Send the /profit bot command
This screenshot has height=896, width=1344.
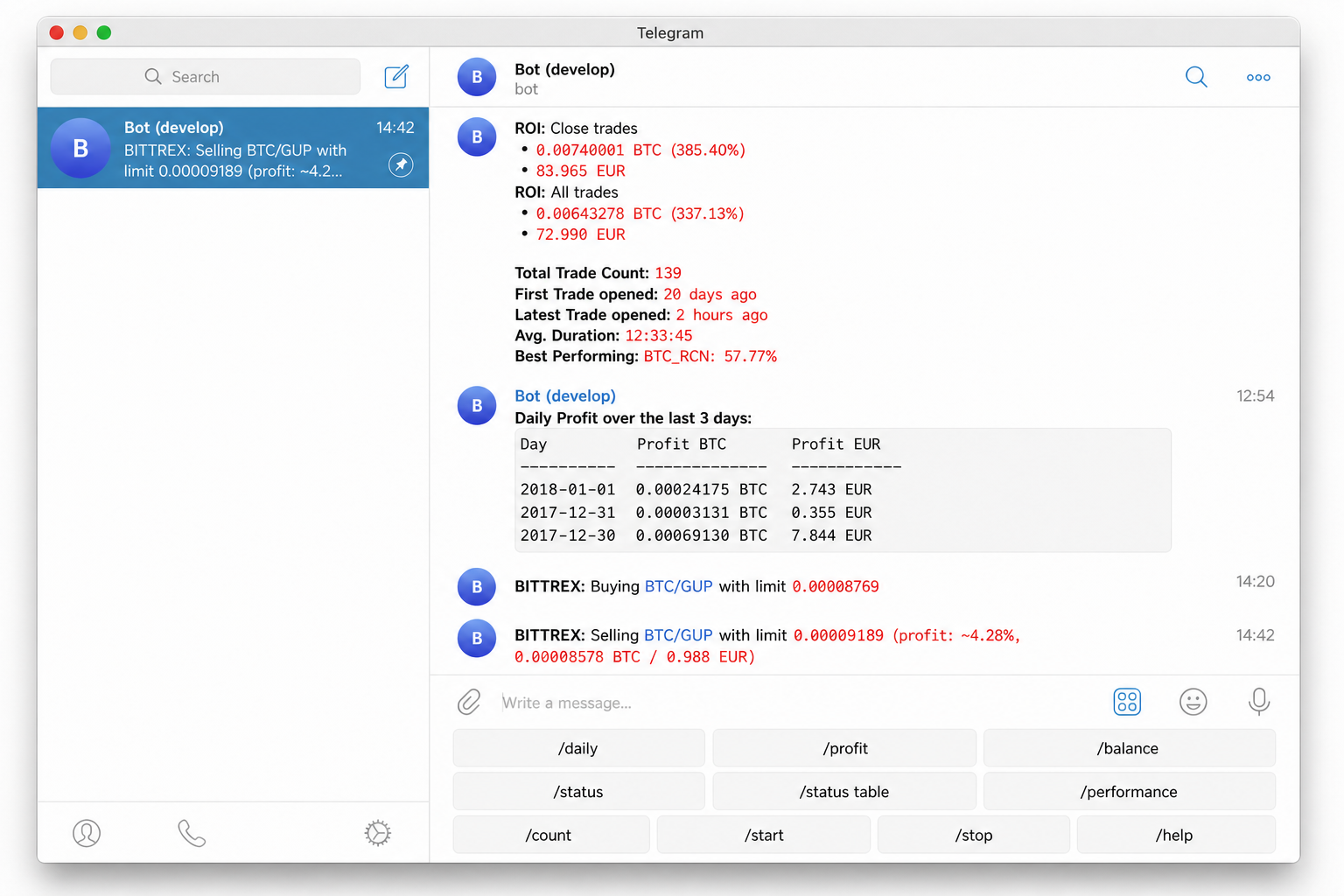point(844,748)
